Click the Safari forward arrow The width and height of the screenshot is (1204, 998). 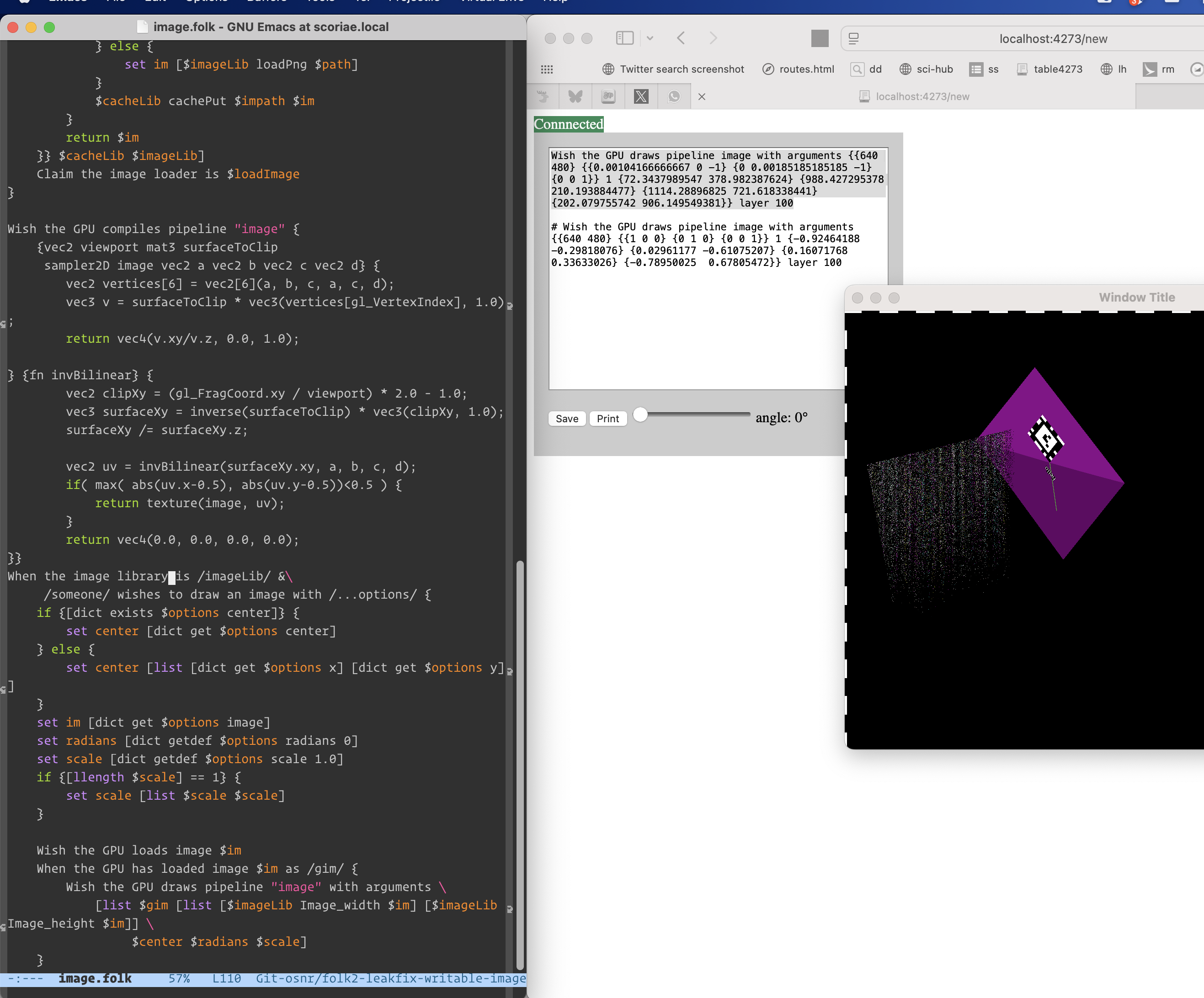(713, 38)
